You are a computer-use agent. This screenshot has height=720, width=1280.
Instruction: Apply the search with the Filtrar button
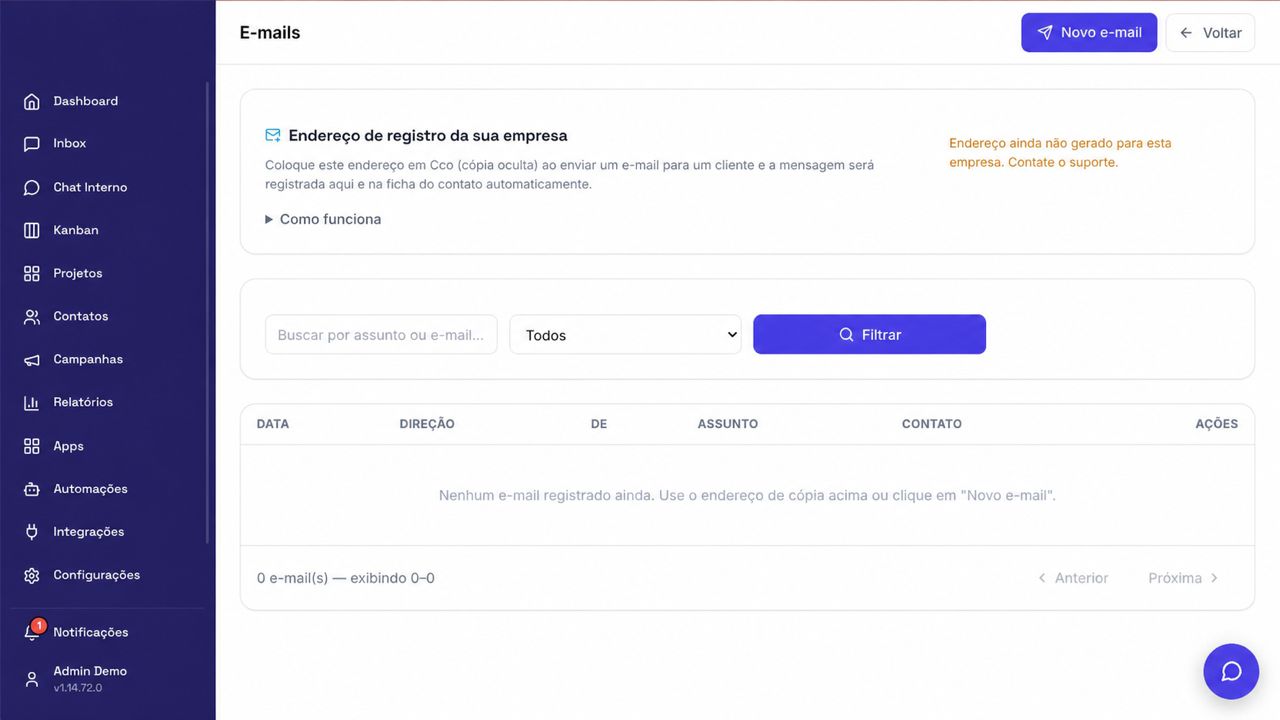coord(869,335)
